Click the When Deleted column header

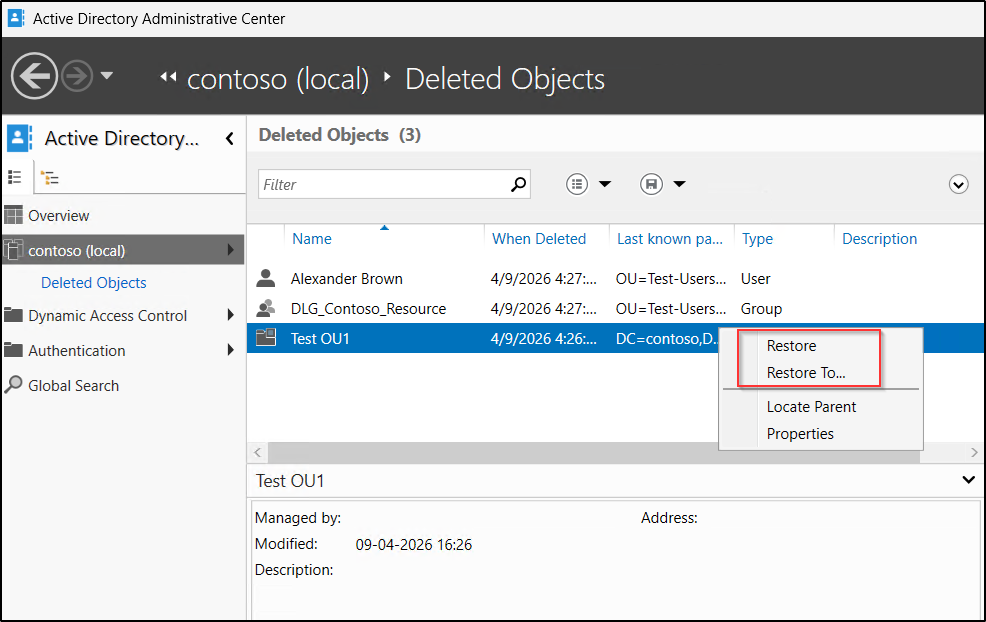[537, 238]
